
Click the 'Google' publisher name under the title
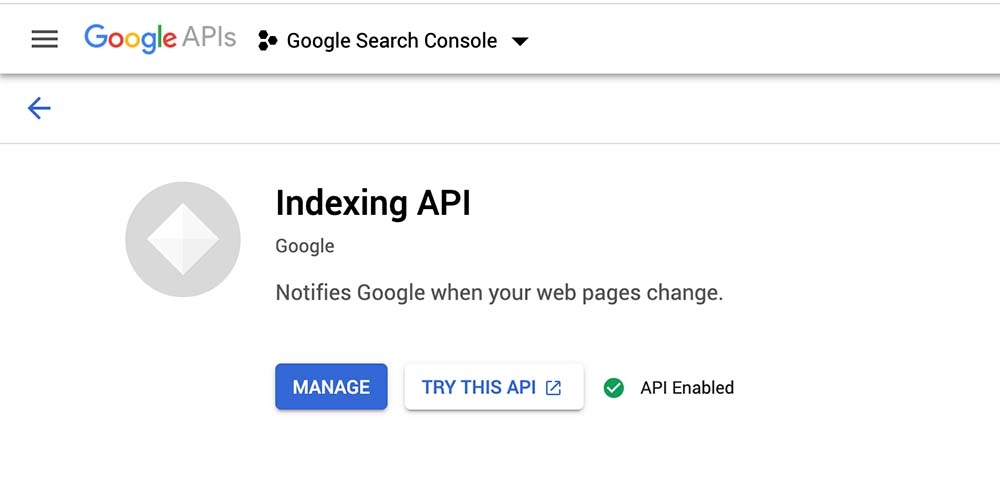(305, 246)
